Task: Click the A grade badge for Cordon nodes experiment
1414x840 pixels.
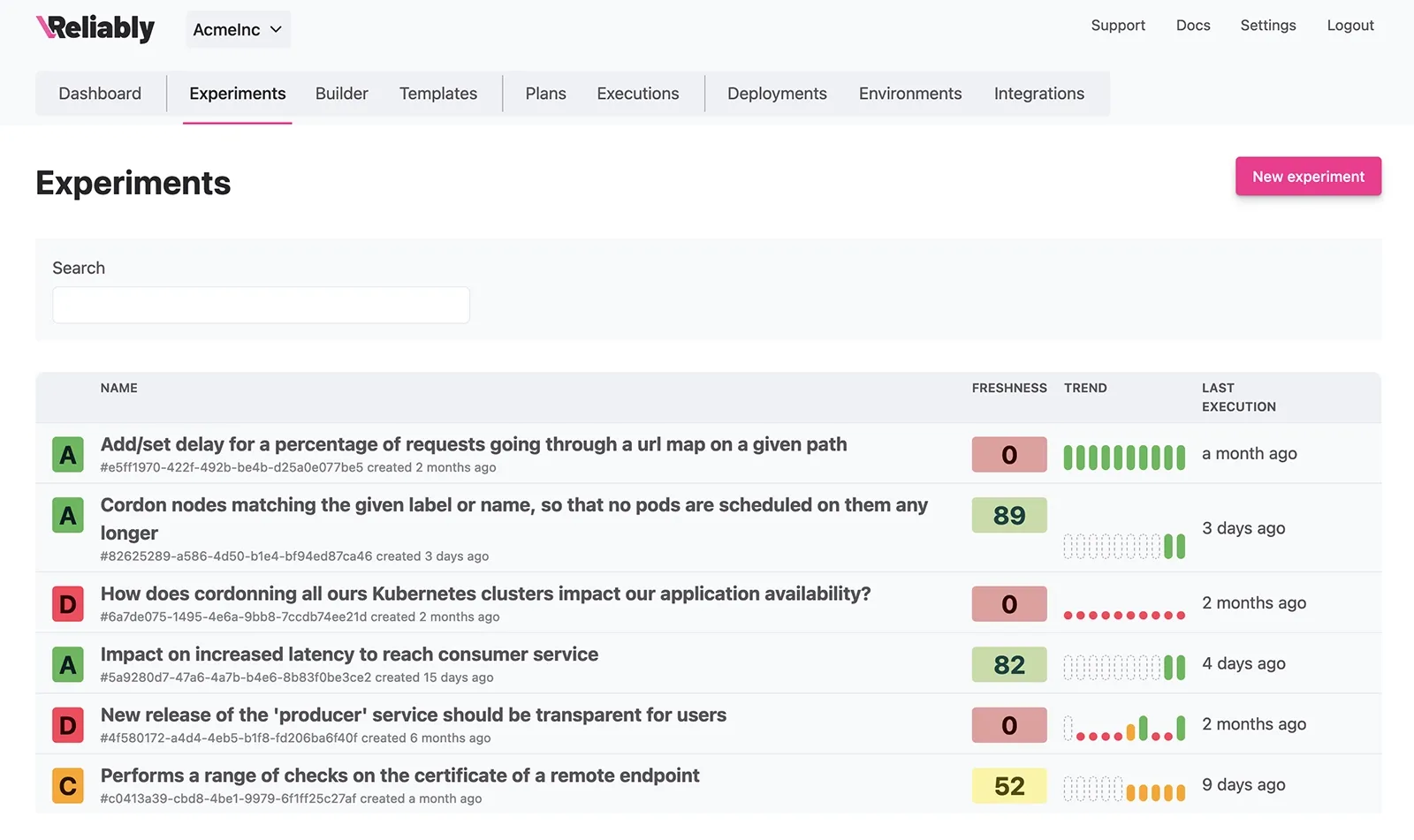Action: tap(68, 516)
